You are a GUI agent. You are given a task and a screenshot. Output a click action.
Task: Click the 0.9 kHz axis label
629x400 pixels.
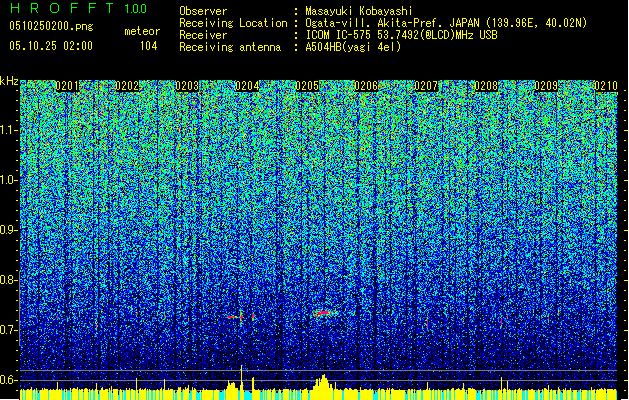[x=8, y=230]
